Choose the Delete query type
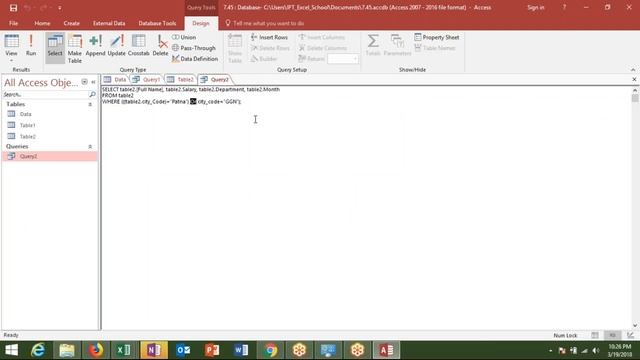Screen dimensions: 640x360 [160, 45]
